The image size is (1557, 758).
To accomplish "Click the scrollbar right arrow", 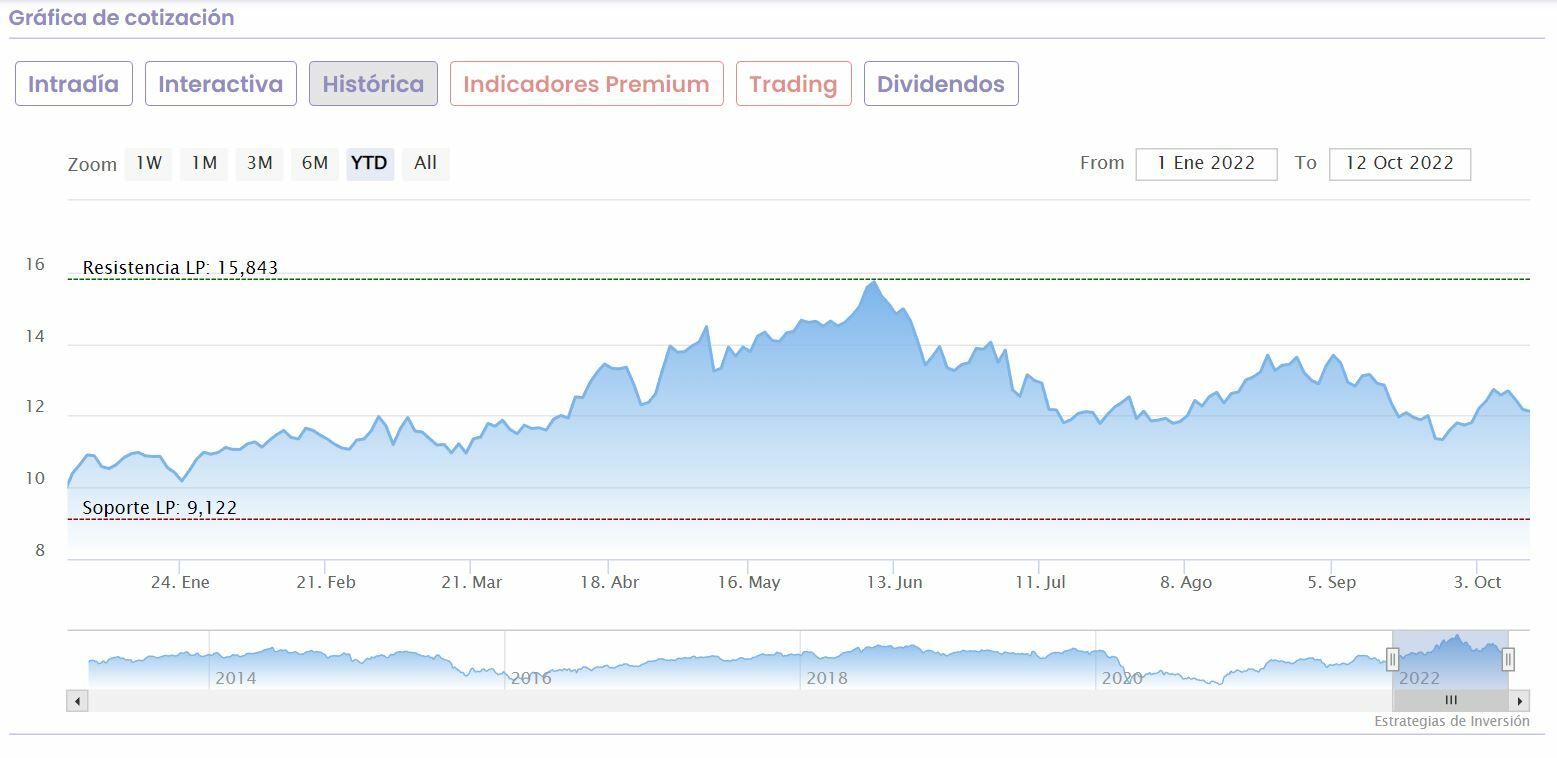I will point(1520,701).
